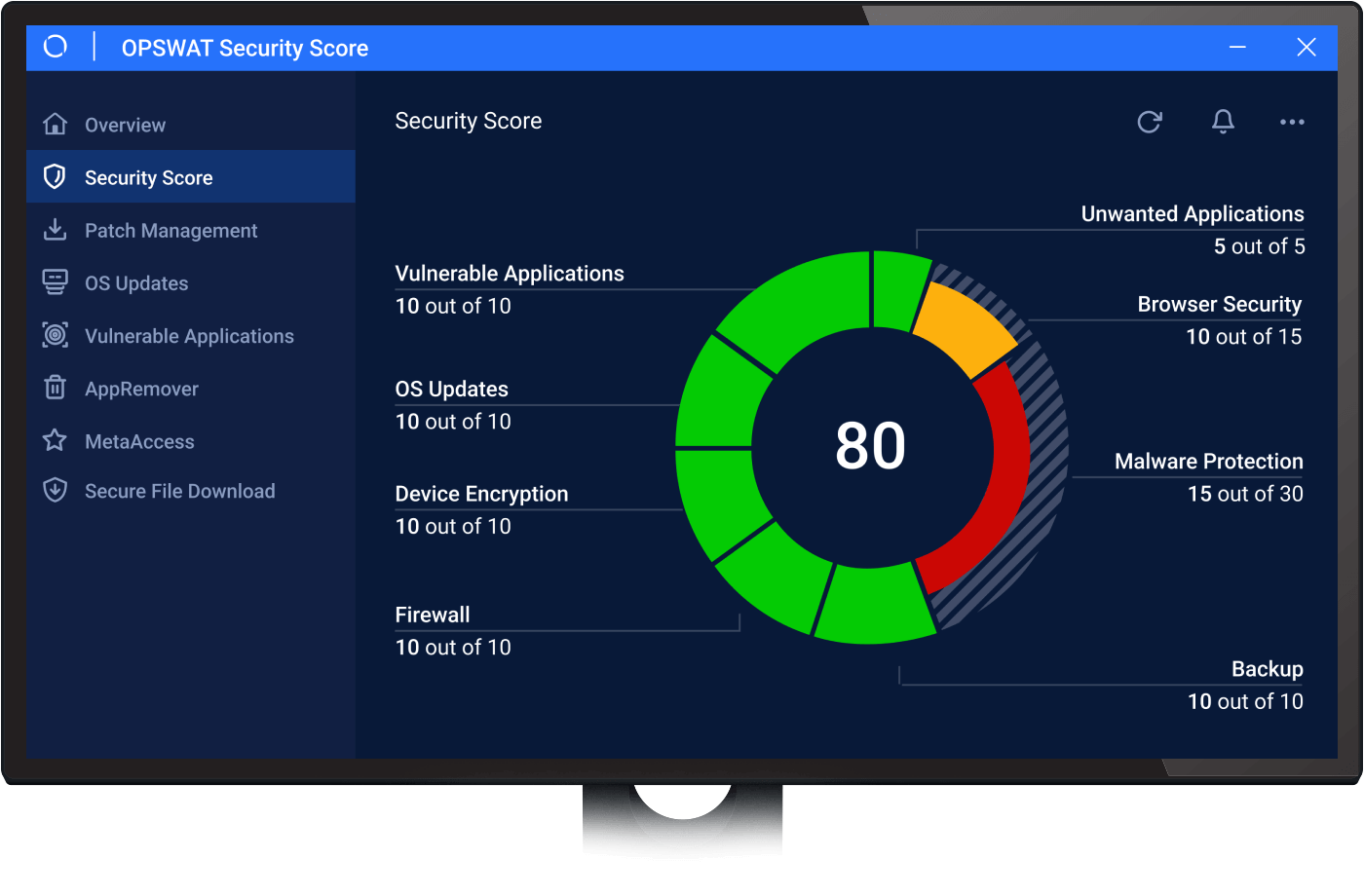
Task: Open OS Updates from the sidebar
Action: 191,282
